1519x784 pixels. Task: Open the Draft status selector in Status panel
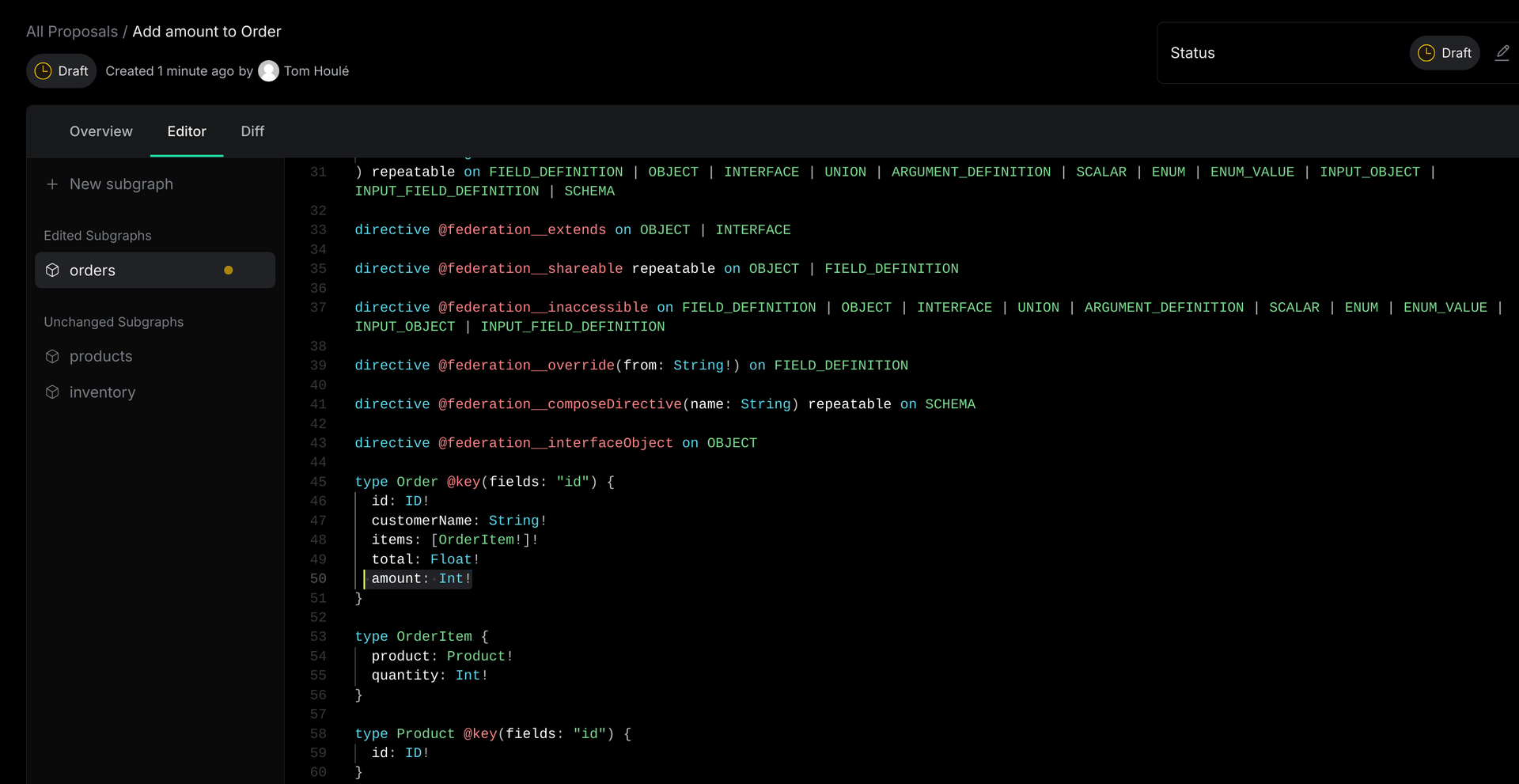point(1444,53)
